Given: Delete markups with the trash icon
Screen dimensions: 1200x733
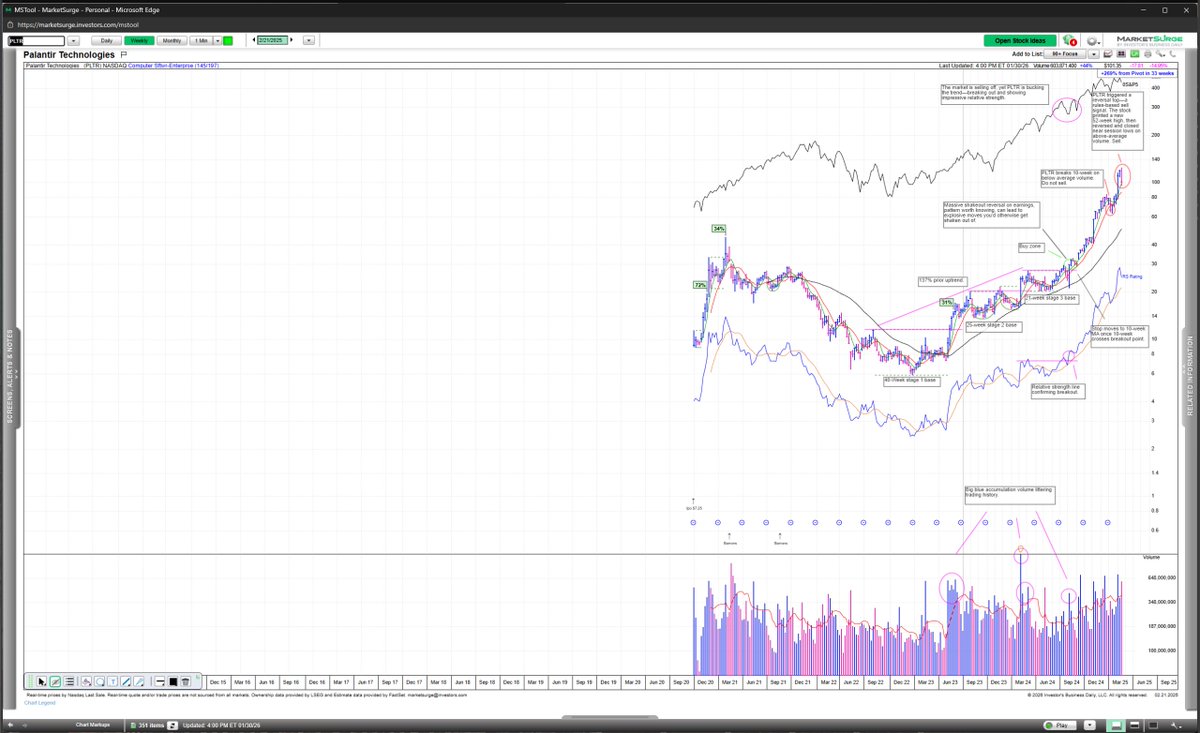Looking at the screenshot, I should click(x=185, y=681).
